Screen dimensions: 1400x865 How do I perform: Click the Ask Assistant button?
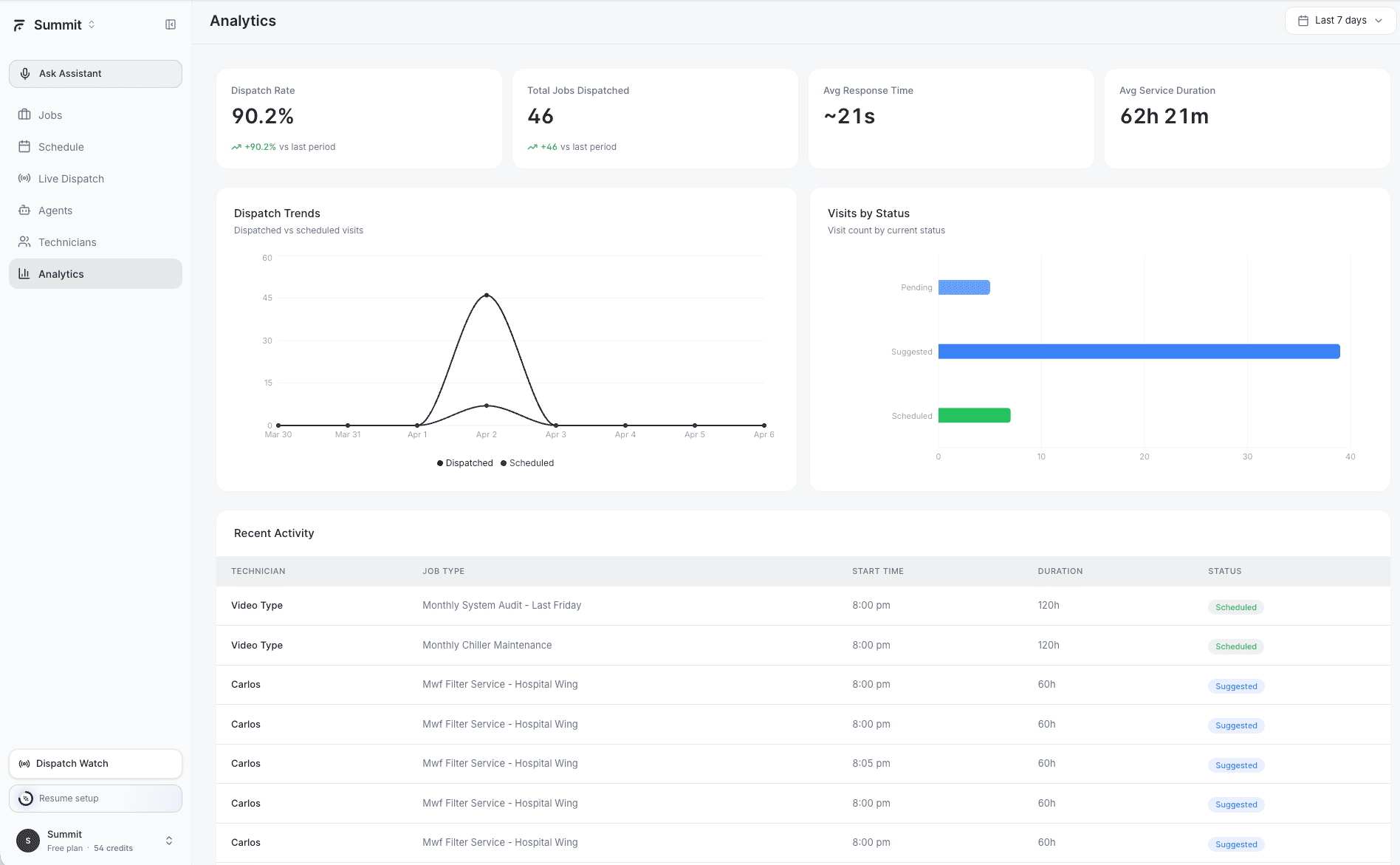point(95,73)
